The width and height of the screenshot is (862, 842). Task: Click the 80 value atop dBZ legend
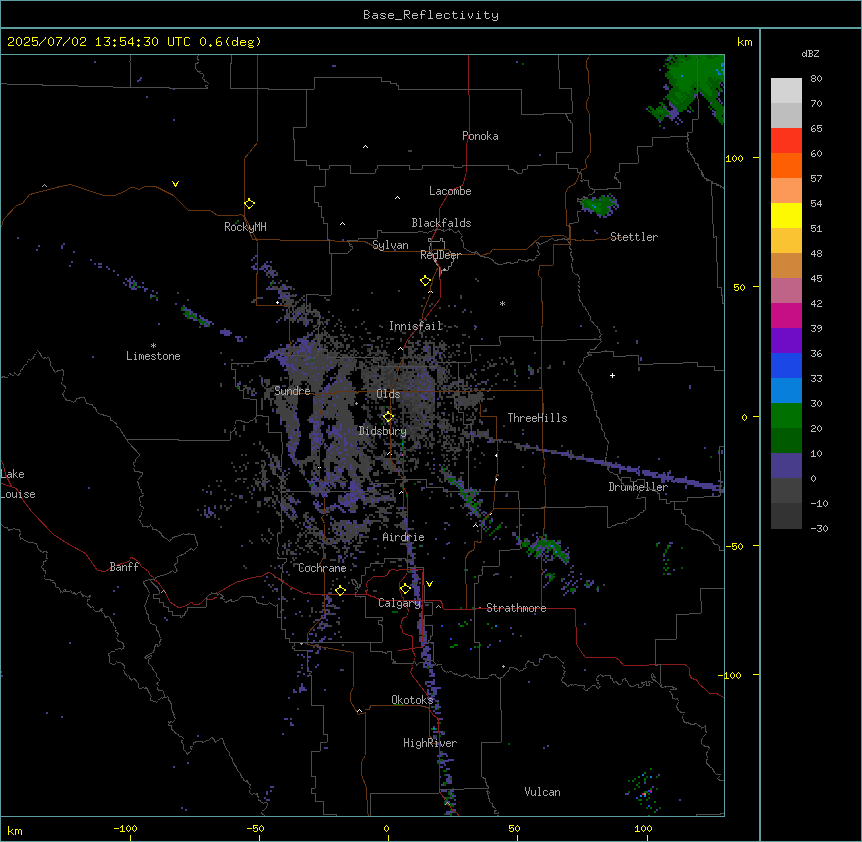point(816,79)
